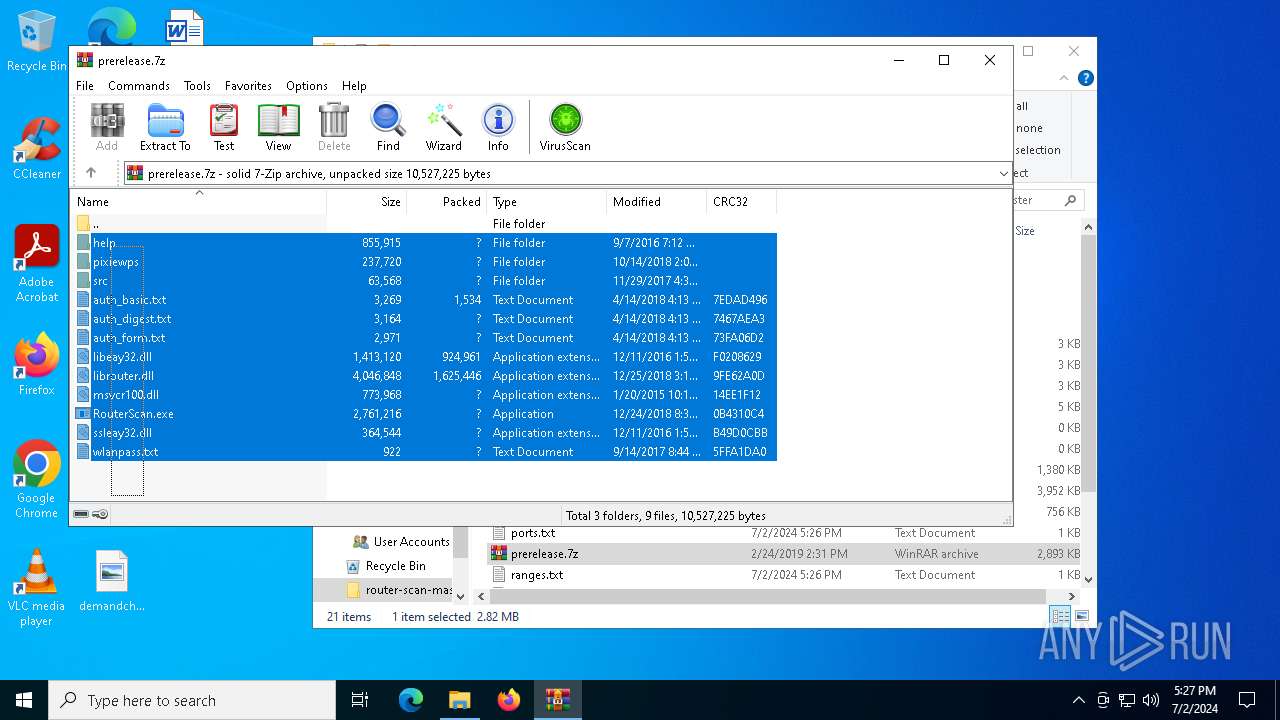
Task: Open Firefox desktop shortcut
Action: [37, 365]
